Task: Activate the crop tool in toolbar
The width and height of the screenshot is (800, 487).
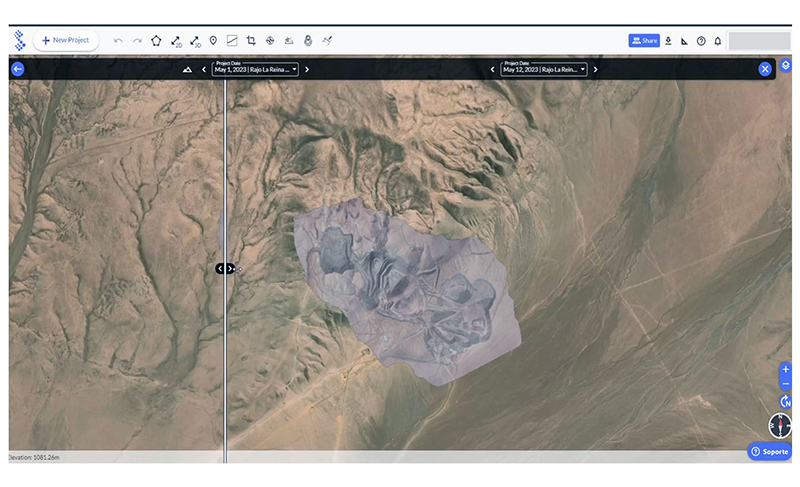Action: click(251, 40)
